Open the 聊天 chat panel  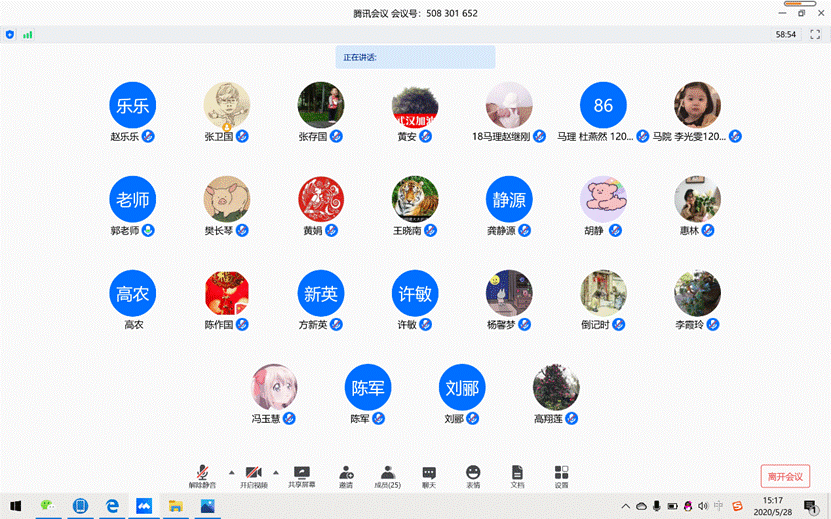pos(429,474)
